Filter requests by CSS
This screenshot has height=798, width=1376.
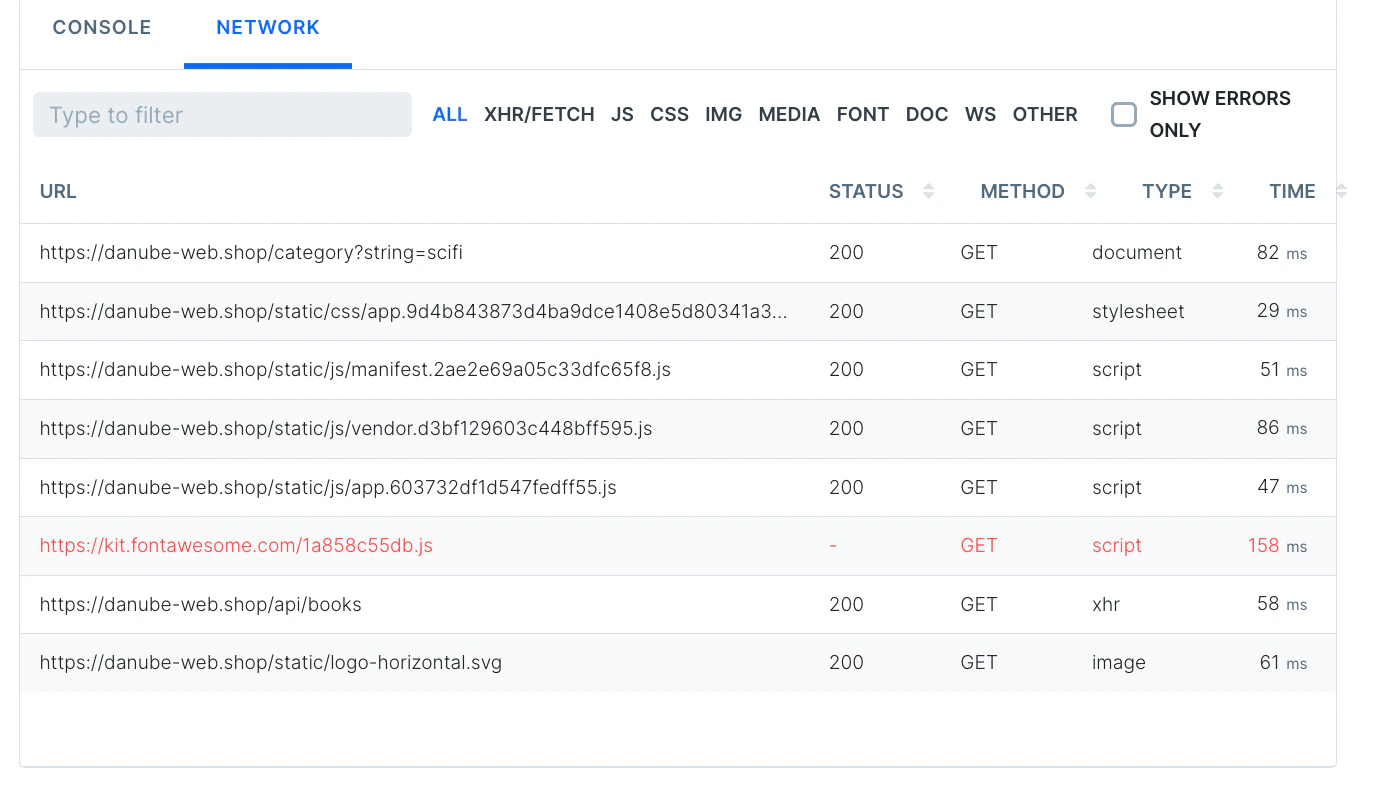(669, 114)
